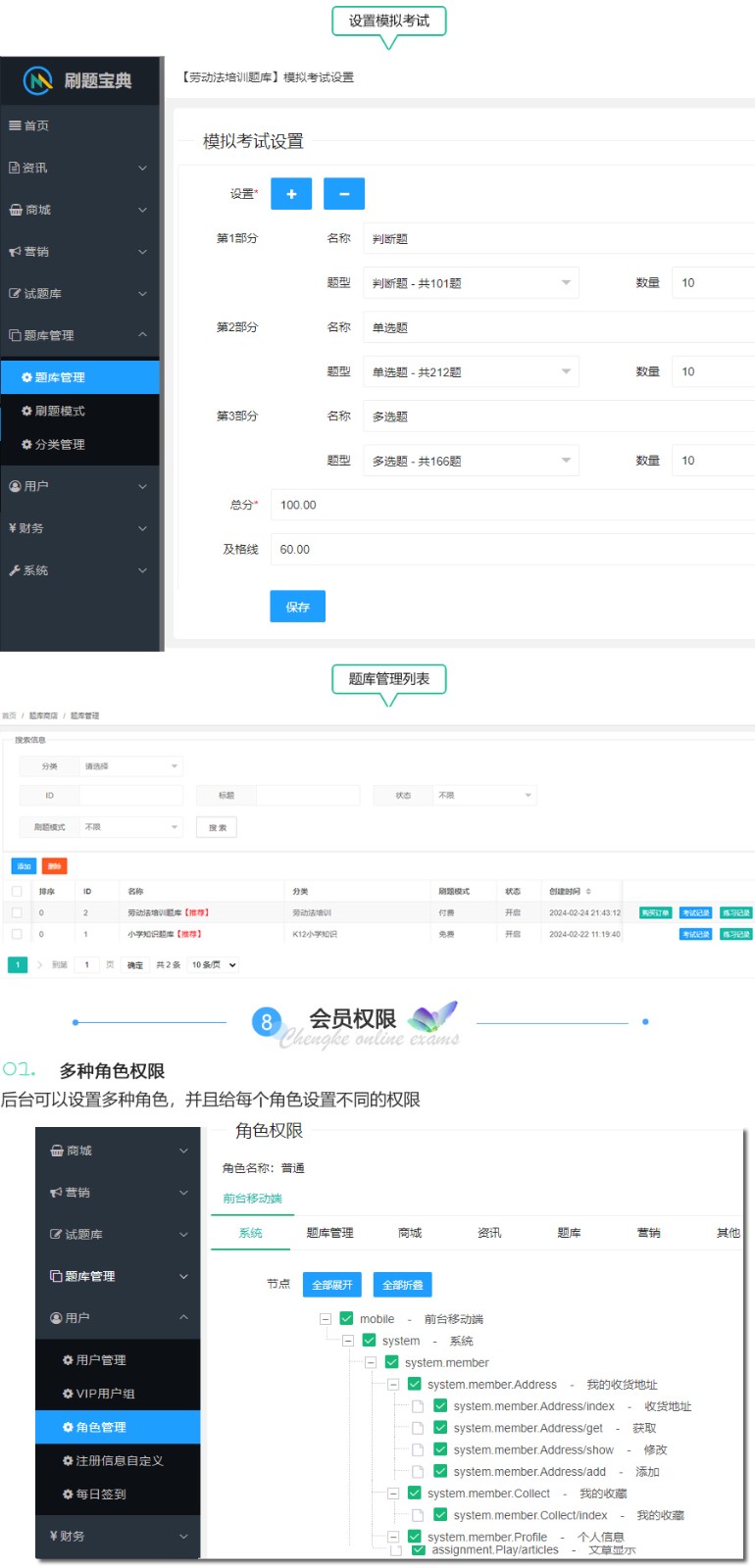The image size is (755, 1568).
Task: Switch to the 题库管理 permissions tab
Action: 329,1233
